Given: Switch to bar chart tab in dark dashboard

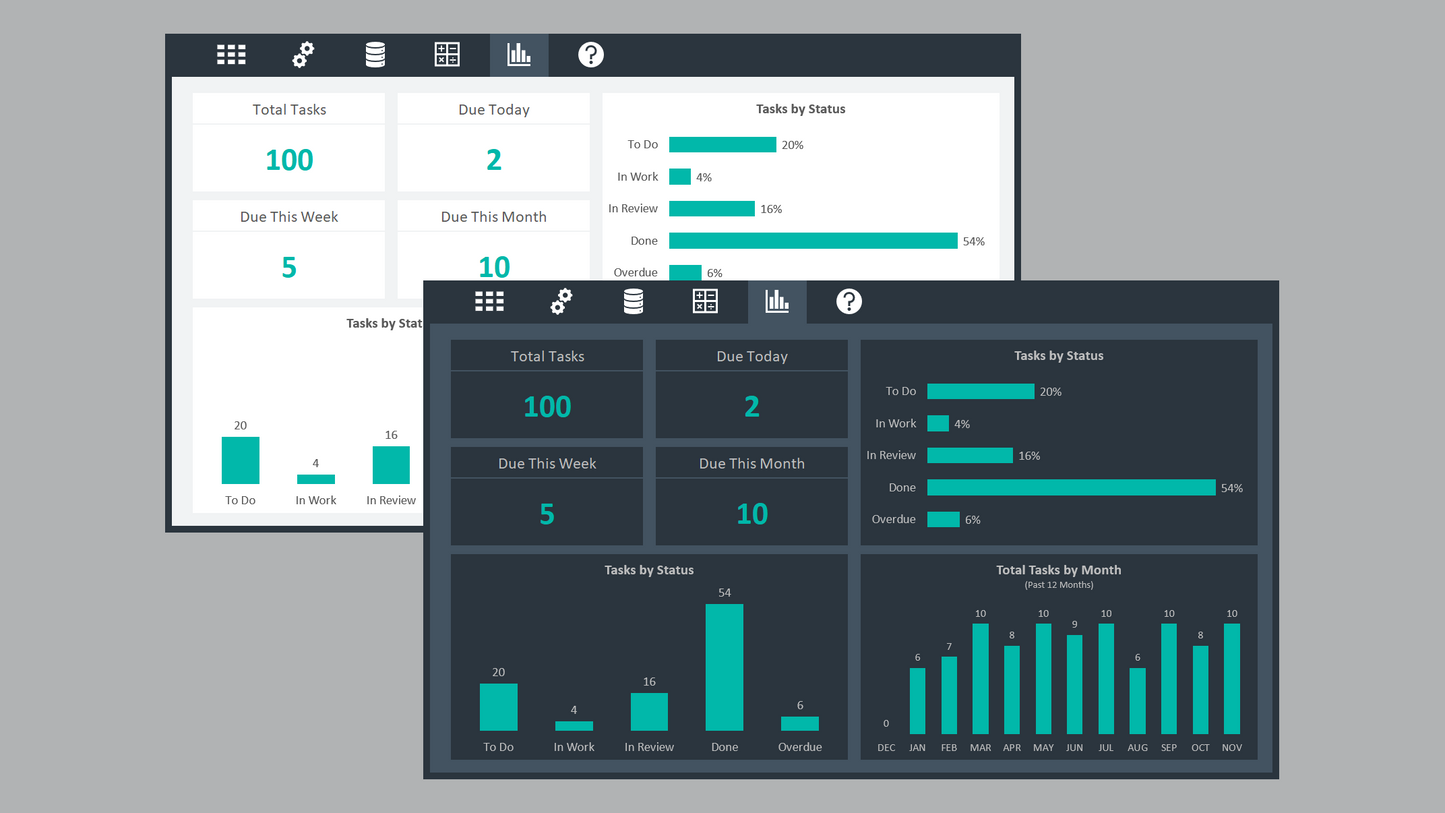Looking at the screenshot, I should point(777,302).
